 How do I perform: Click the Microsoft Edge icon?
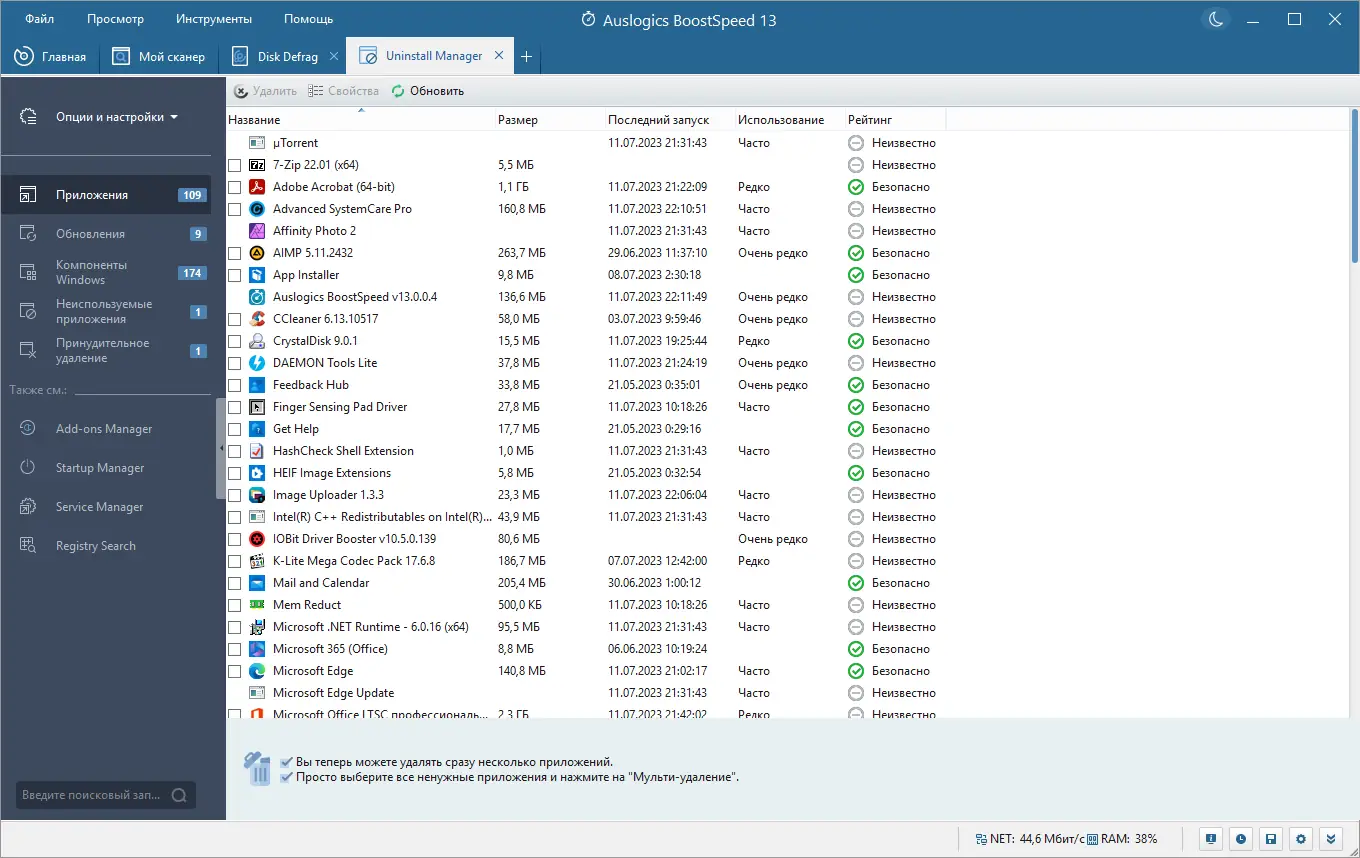pos(255,671)
